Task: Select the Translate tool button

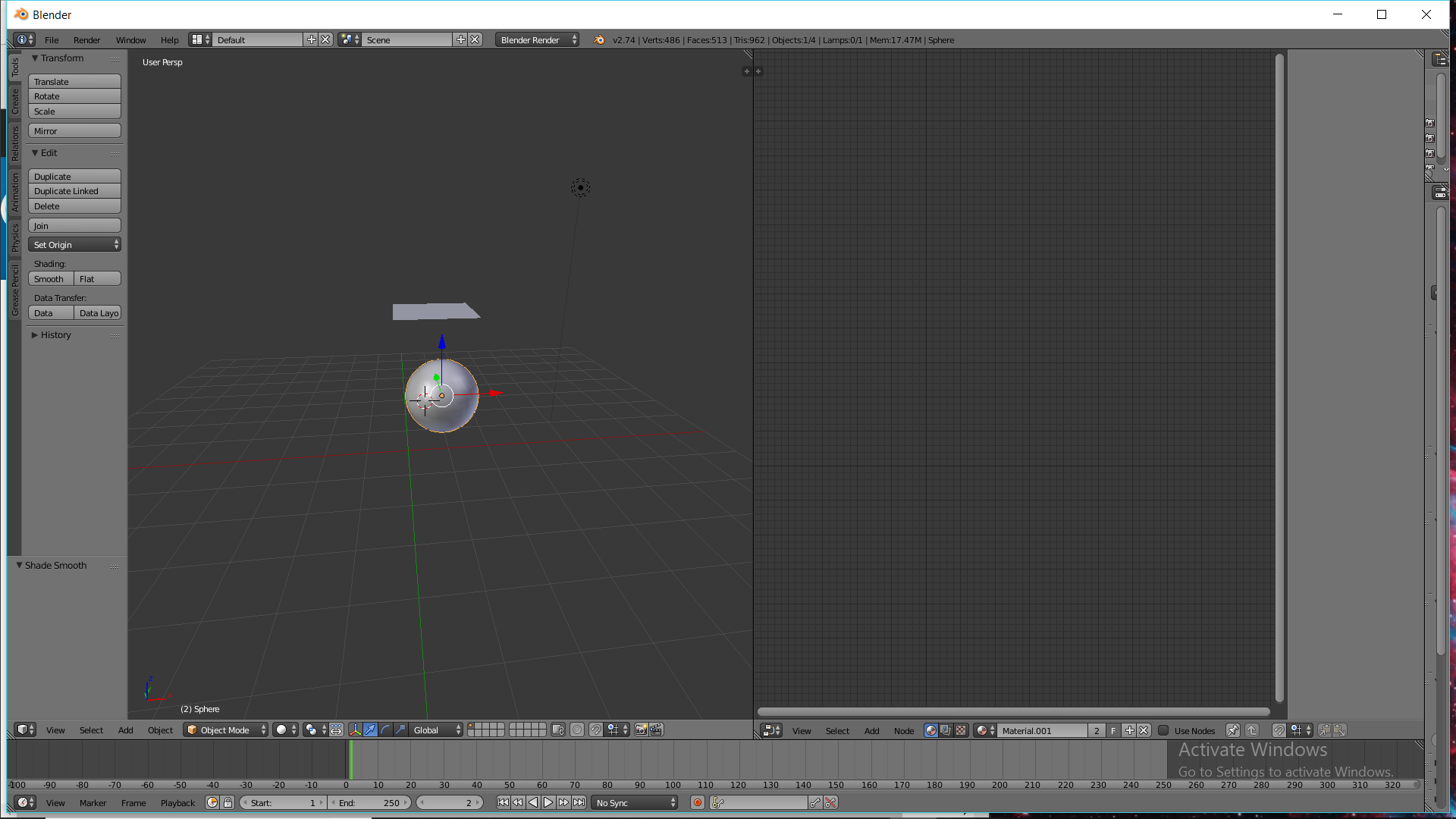Action: pos(74,81)
